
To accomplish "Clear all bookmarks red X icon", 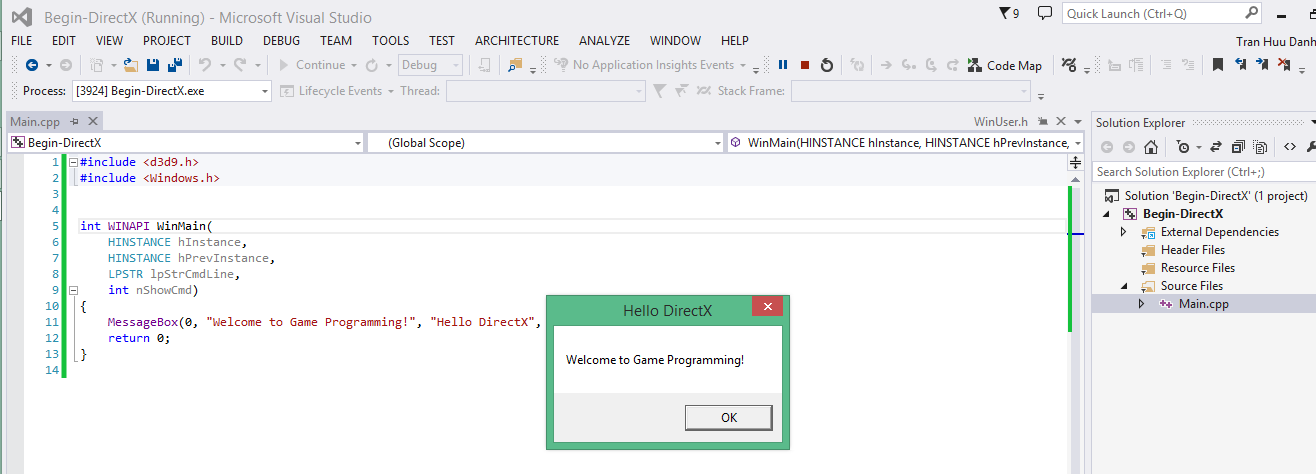I will (1284, 65).
